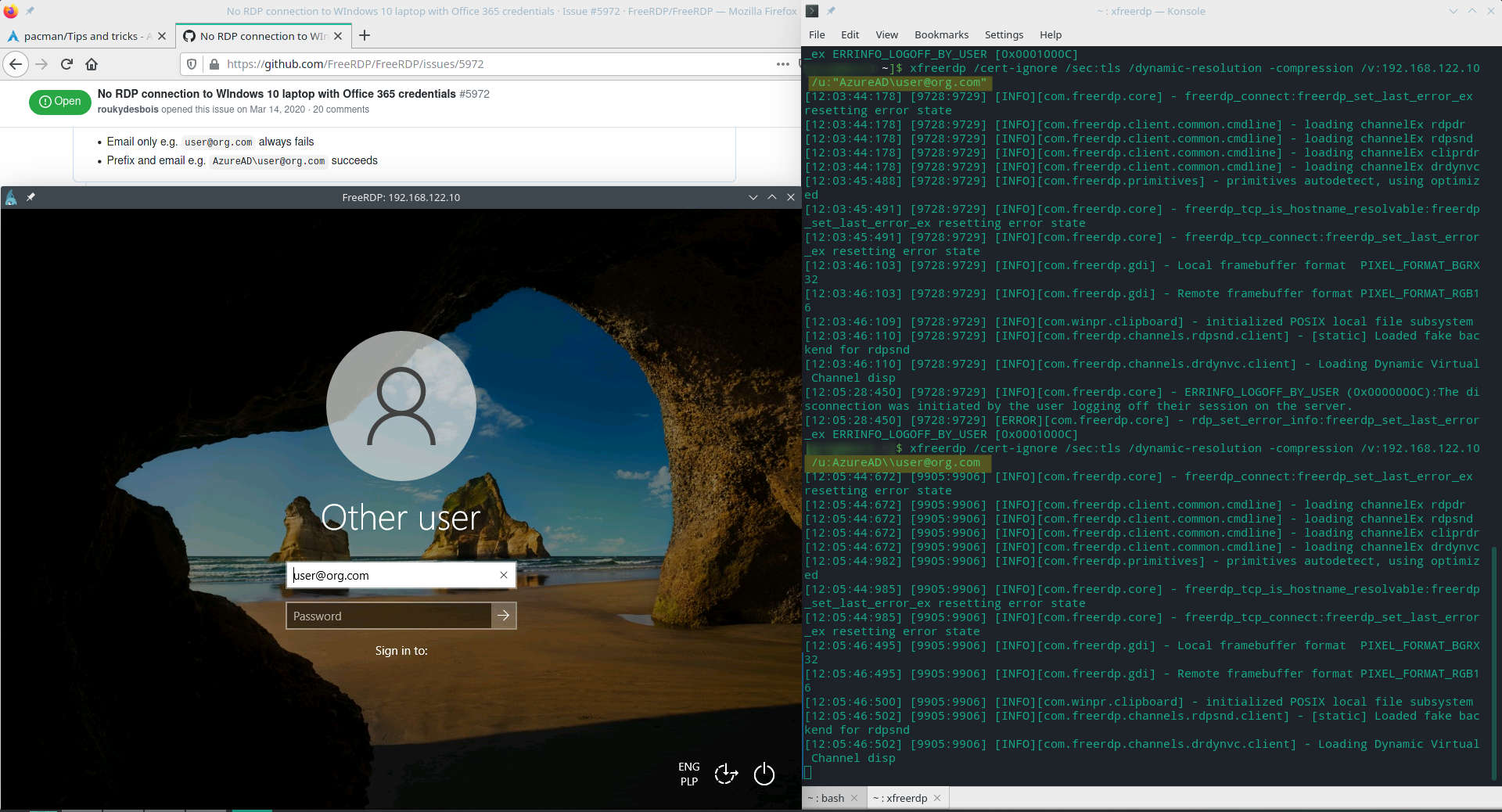
Task: Click the sign-in arrow next to the password field
Action: [x=504, y=616]
